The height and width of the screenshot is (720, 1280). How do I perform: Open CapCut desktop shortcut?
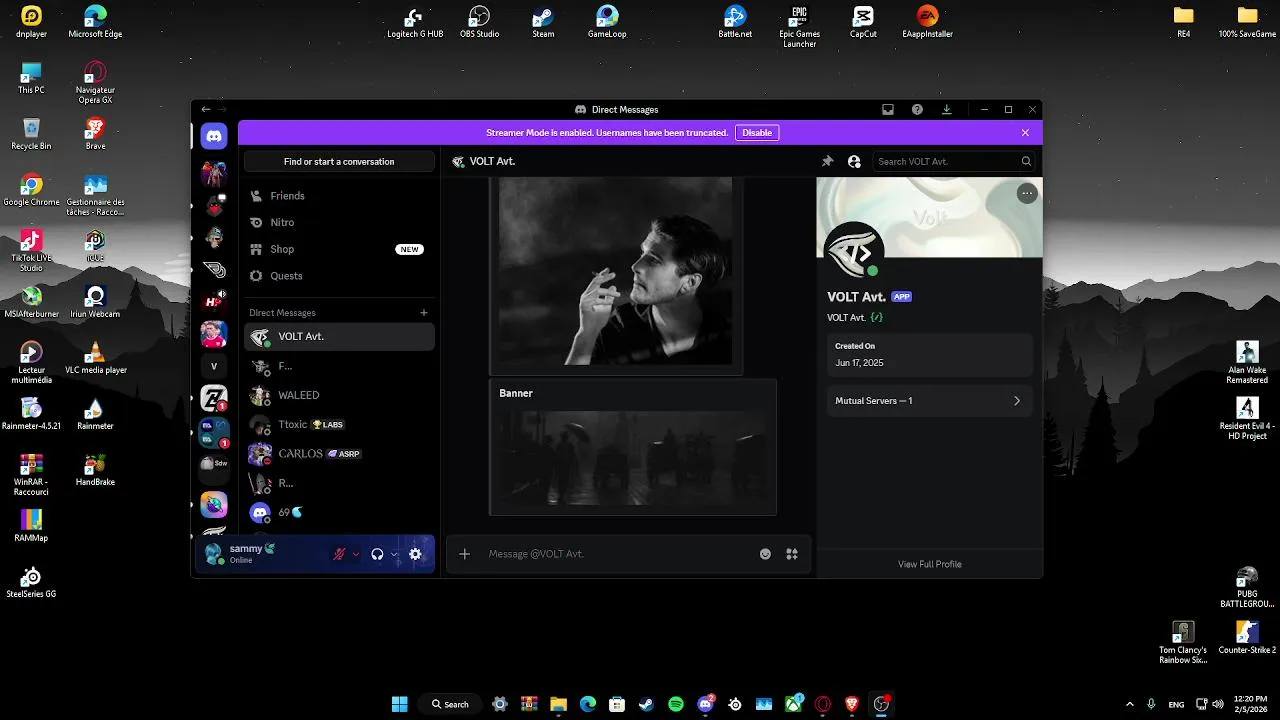(863, 22)
